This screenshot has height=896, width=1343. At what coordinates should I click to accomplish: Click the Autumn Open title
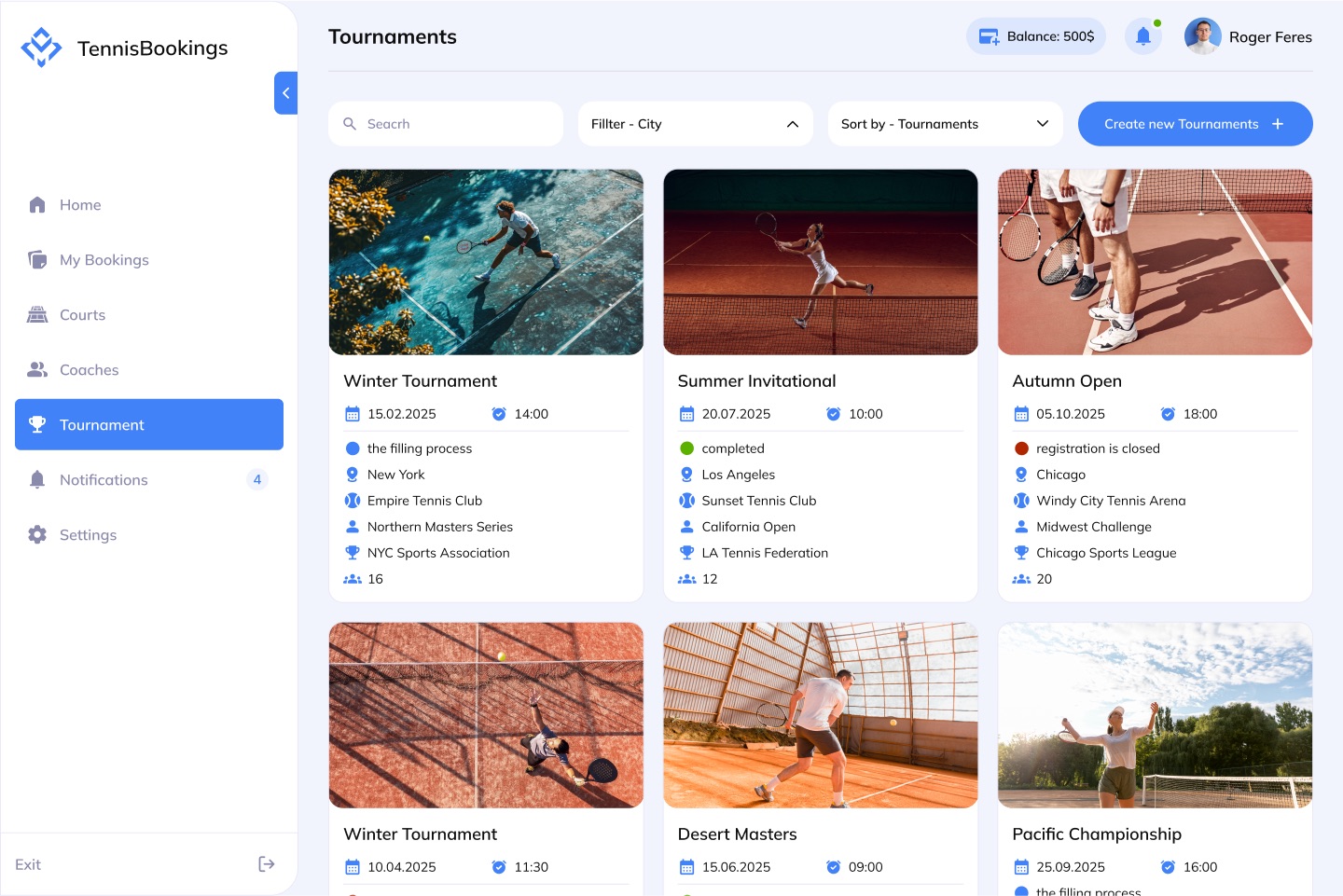click(x=1067, y=381)
